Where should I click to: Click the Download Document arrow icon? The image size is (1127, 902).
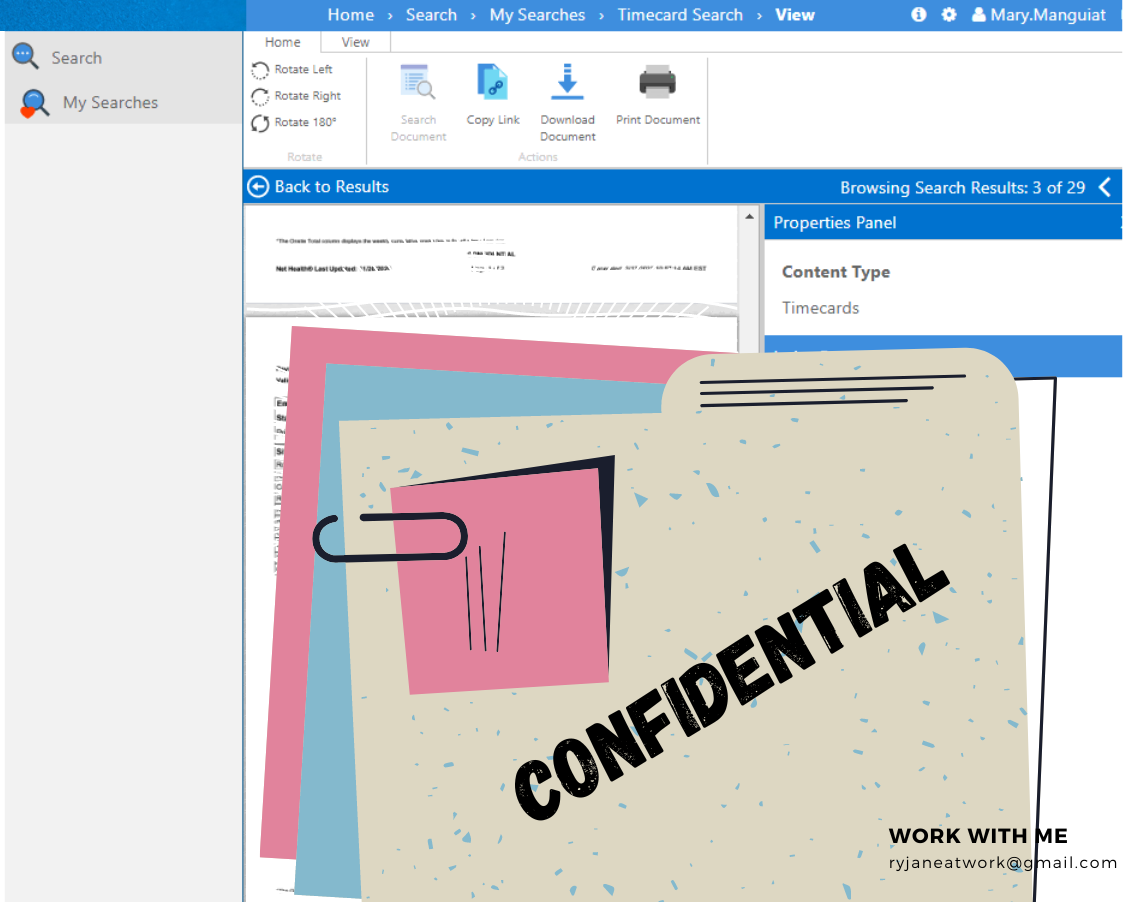pos(567,81)
